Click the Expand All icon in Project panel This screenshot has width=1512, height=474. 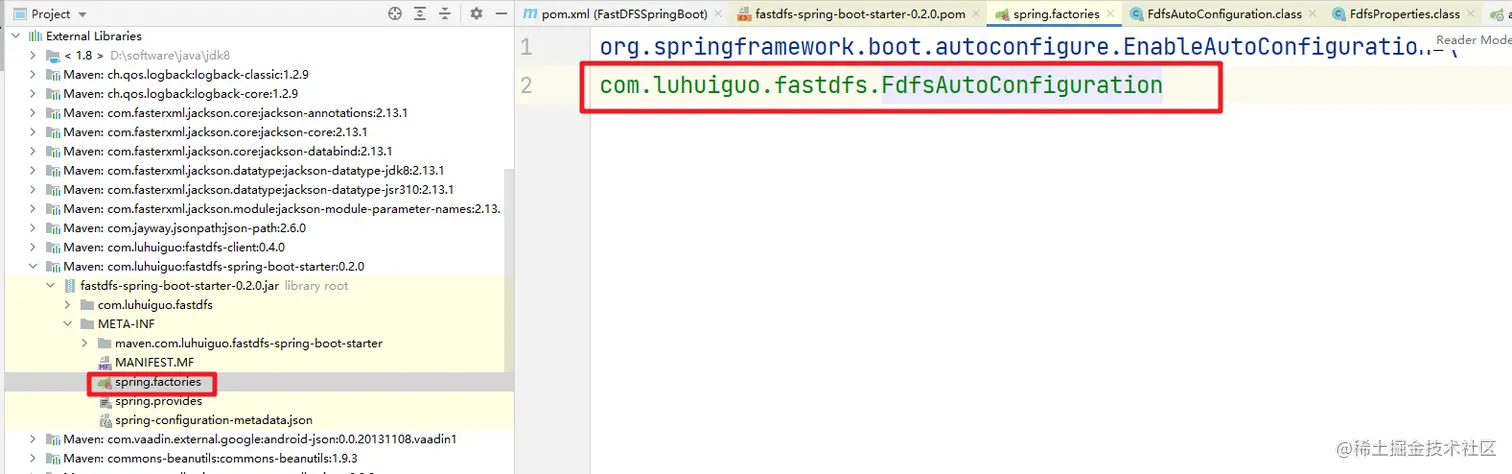(421, 14)
